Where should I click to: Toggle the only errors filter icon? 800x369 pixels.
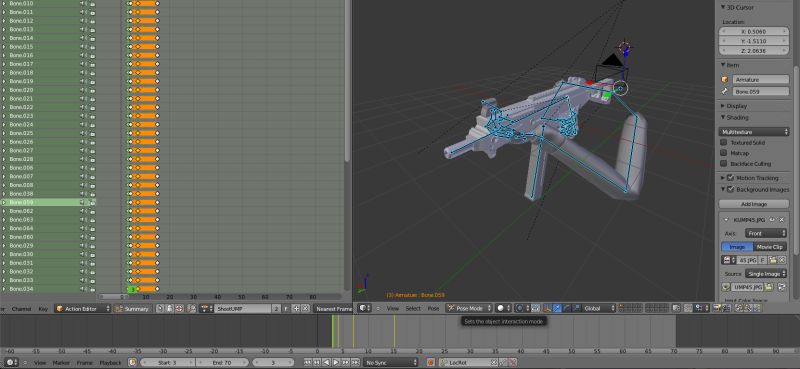179,309
